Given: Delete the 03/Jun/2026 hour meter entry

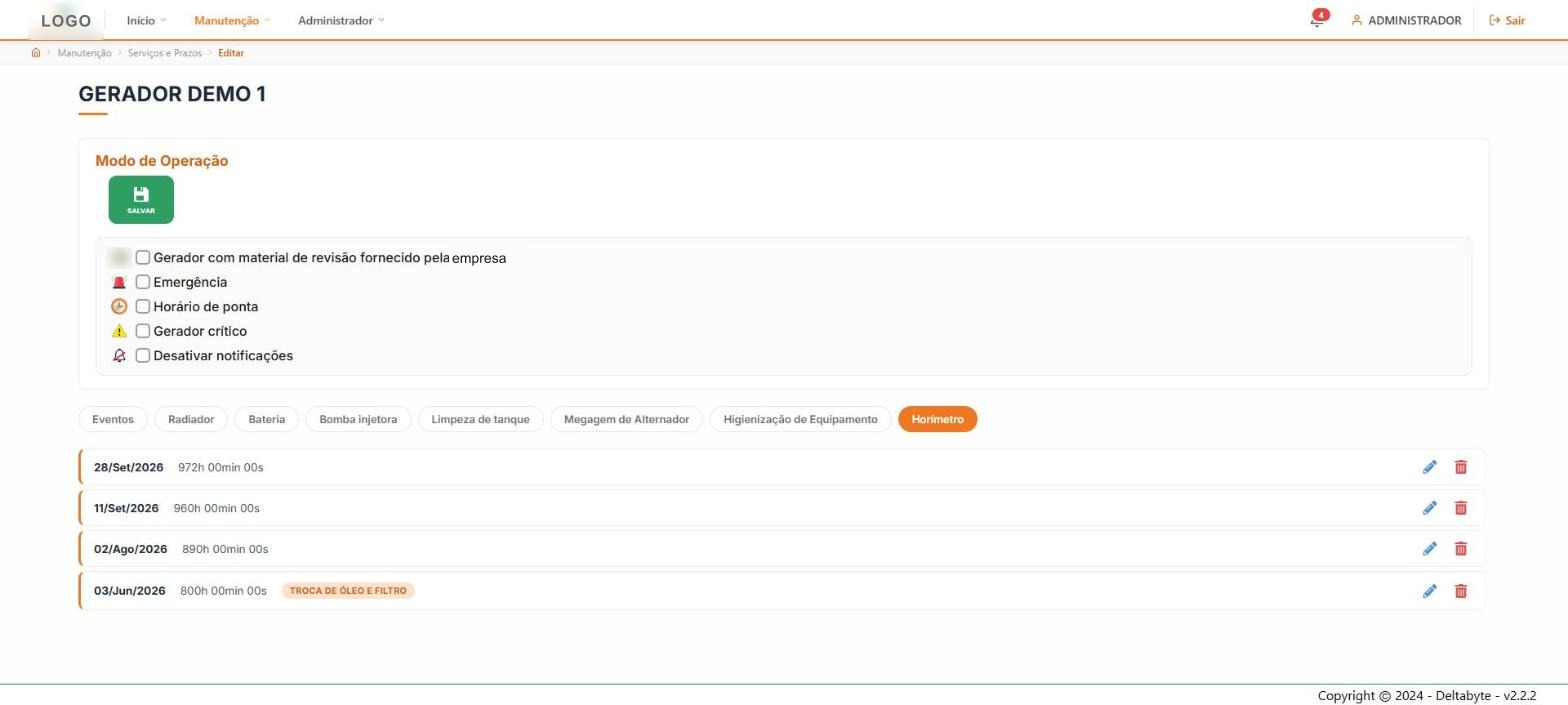Looking at the screenshot, I should pyautogui.click(x=1461, y=591).
